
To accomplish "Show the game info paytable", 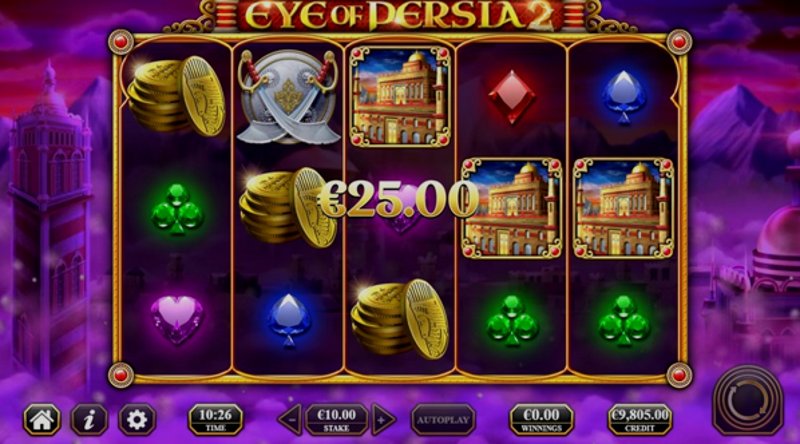I will [x=89, y=420].
